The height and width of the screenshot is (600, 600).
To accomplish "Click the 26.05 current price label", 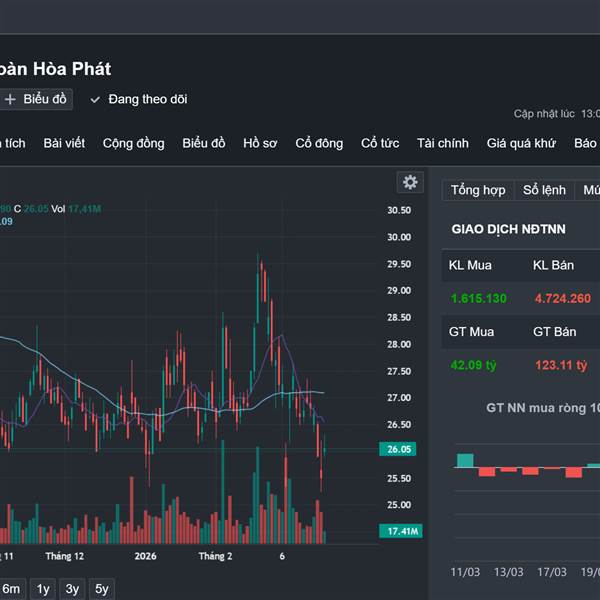I will coord(400,450).
